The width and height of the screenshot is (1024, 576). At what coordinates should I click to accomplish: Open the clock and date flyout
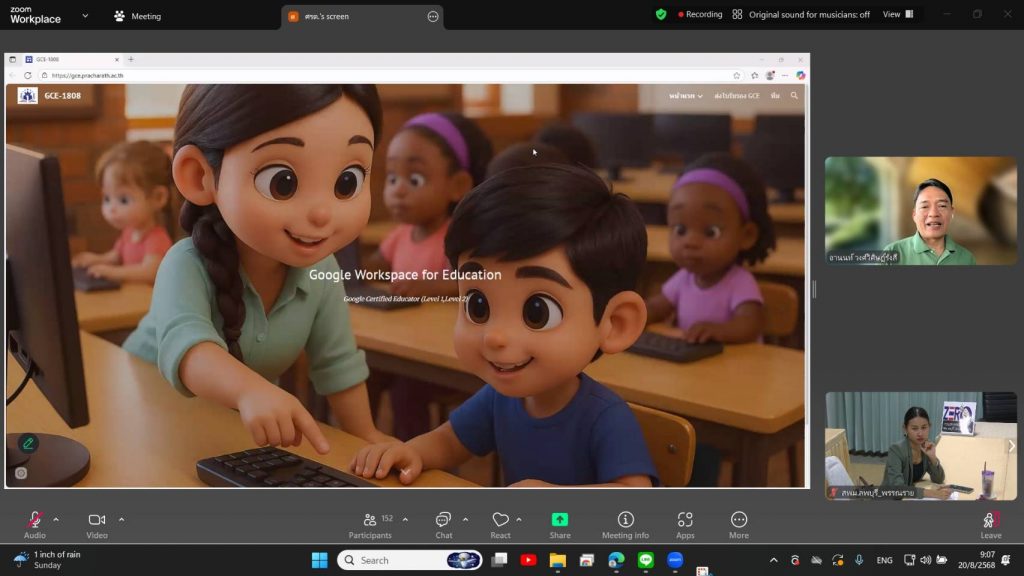[x=976, y=560]
